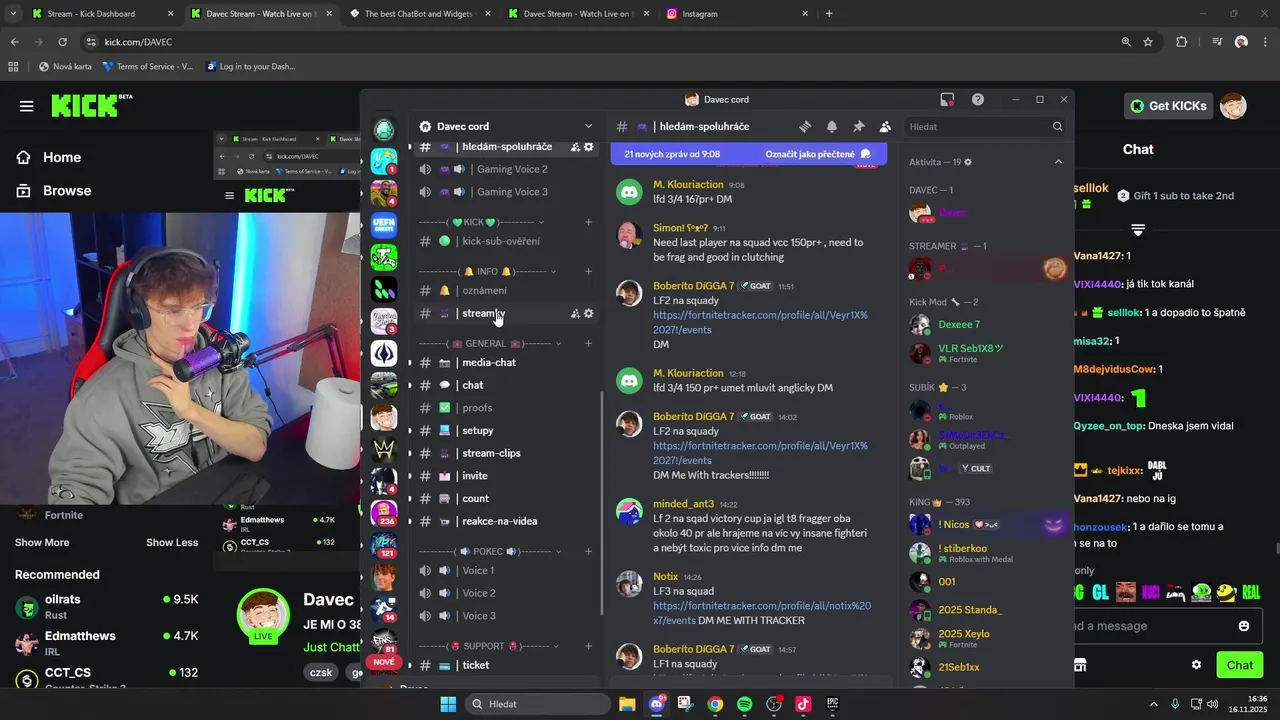Open Threads icon in Discord channel header
The image size is (1280, 720).
805,127
